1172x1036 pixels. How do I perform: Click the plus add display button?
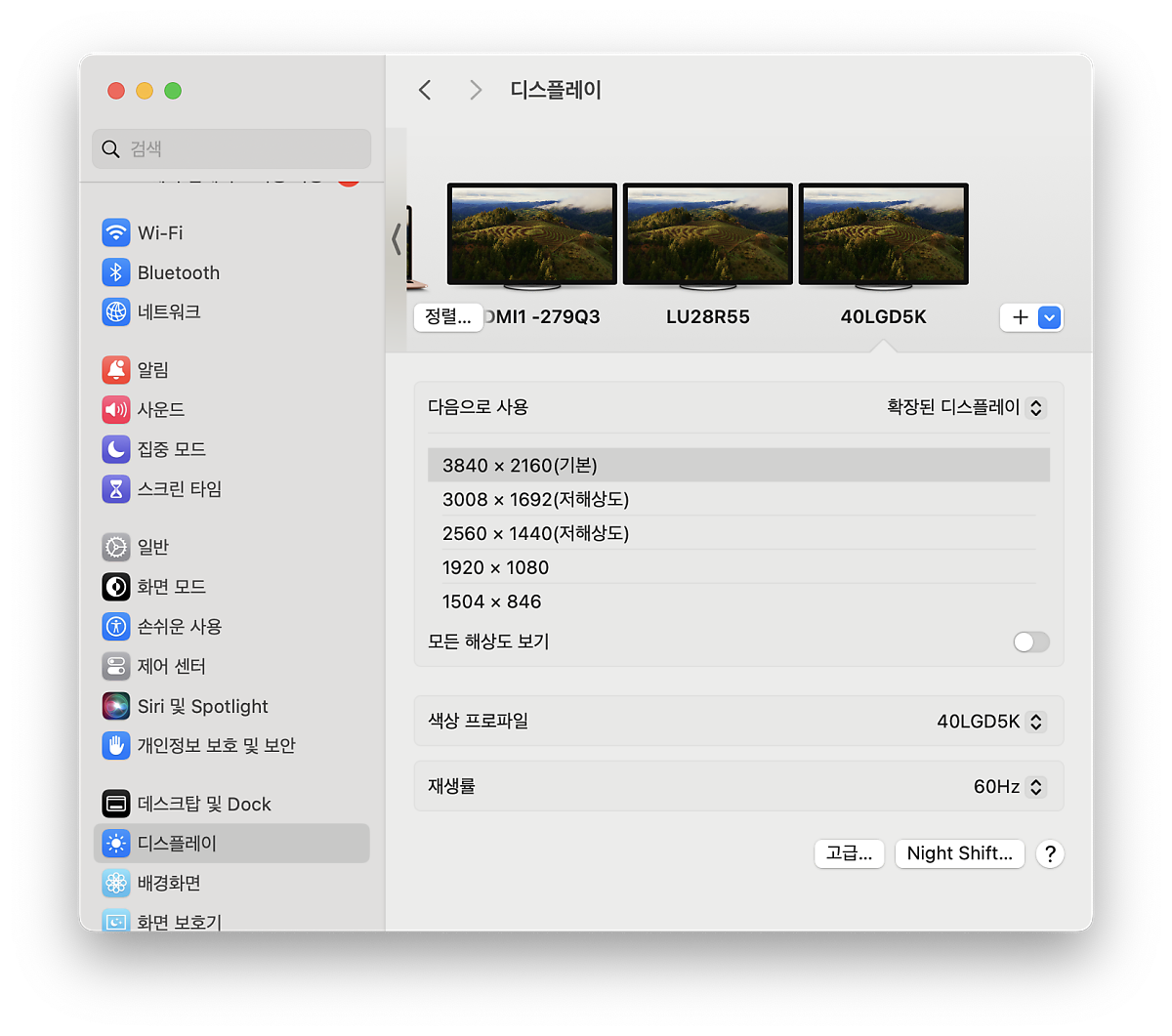[1020, 317]
